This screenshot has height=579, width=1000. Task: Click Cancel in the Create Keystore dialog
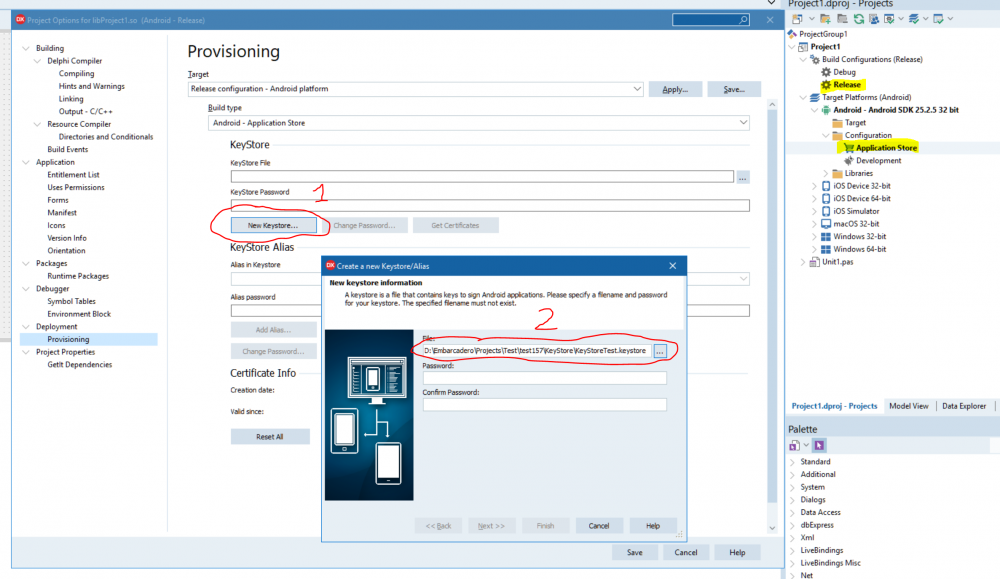tap(598, 525)
